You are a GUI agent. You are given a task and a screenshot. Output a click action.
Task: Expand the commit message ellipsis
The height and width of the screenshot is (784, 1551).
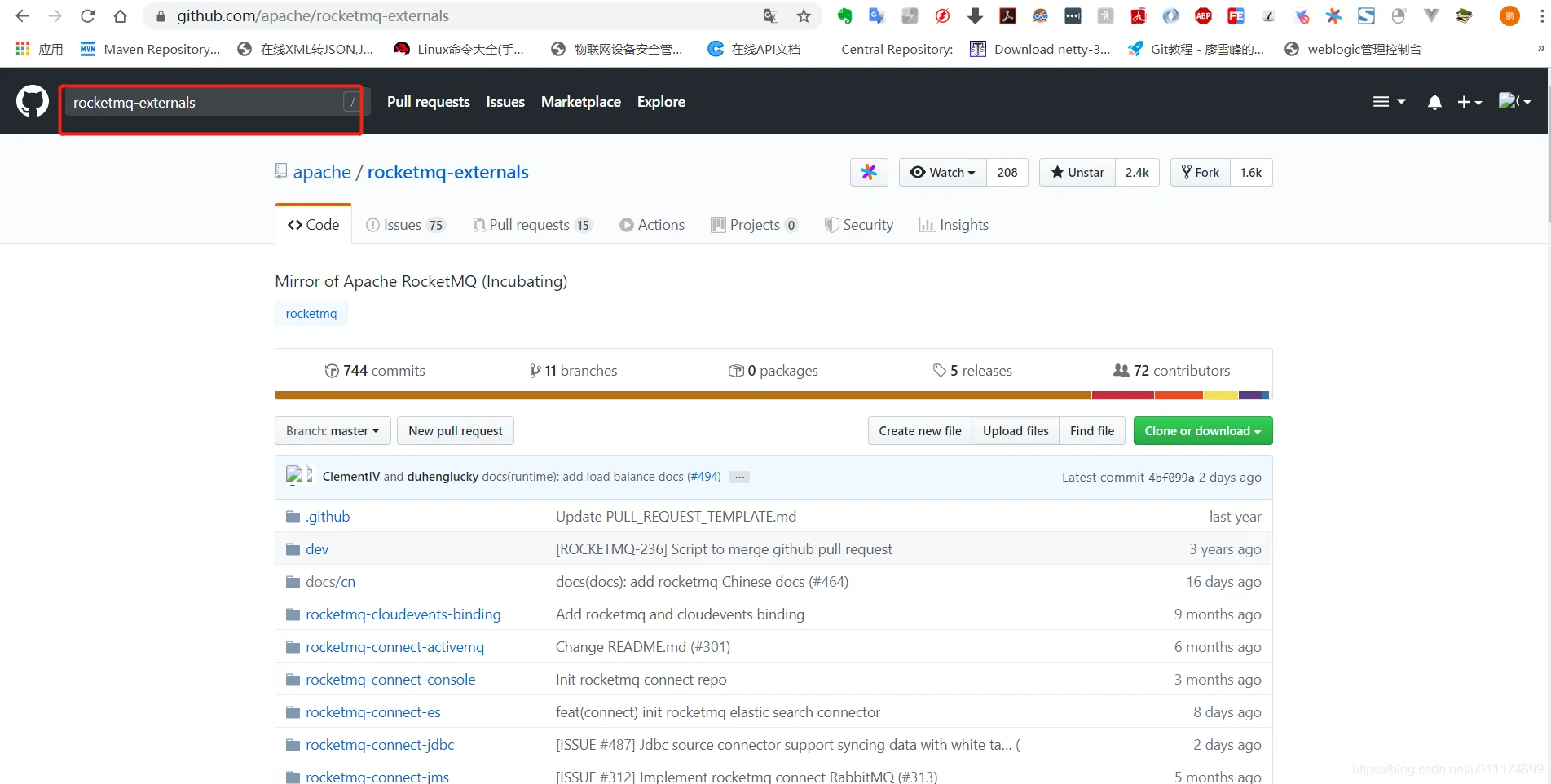[739, 478]
